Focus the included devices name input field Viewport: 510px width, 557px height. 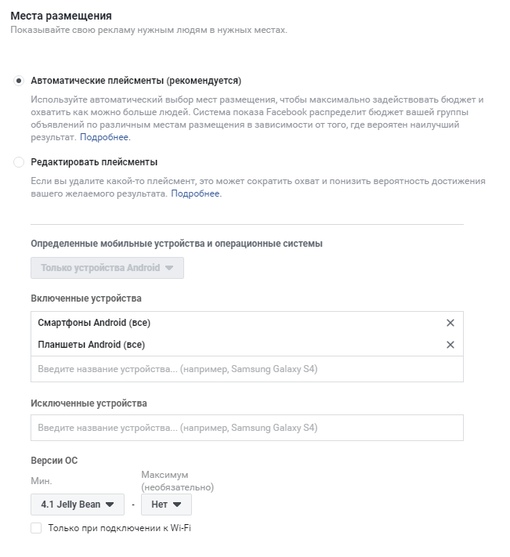click(247, 369)
